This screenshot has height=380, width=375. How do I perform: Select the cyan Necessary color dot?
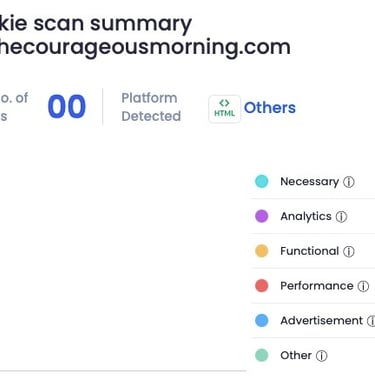coord(262,181)
